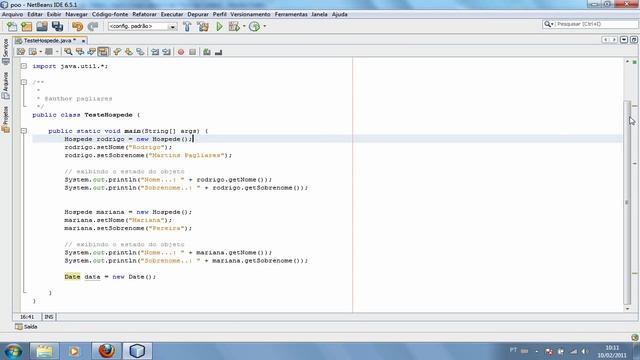Open the Ferramentas menu

291,14
